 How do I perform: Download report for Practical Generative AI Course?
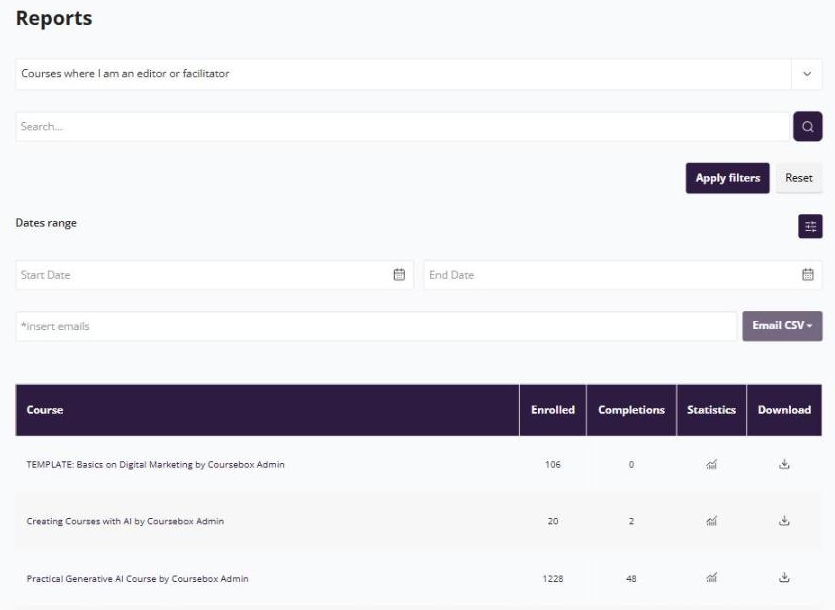point(784,578)
